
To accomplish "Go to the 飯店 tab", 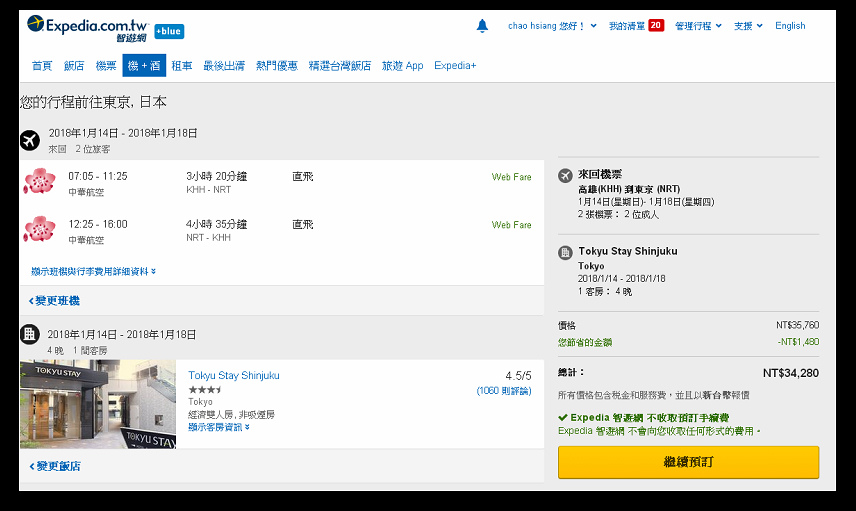I will [x=74, y=66].
